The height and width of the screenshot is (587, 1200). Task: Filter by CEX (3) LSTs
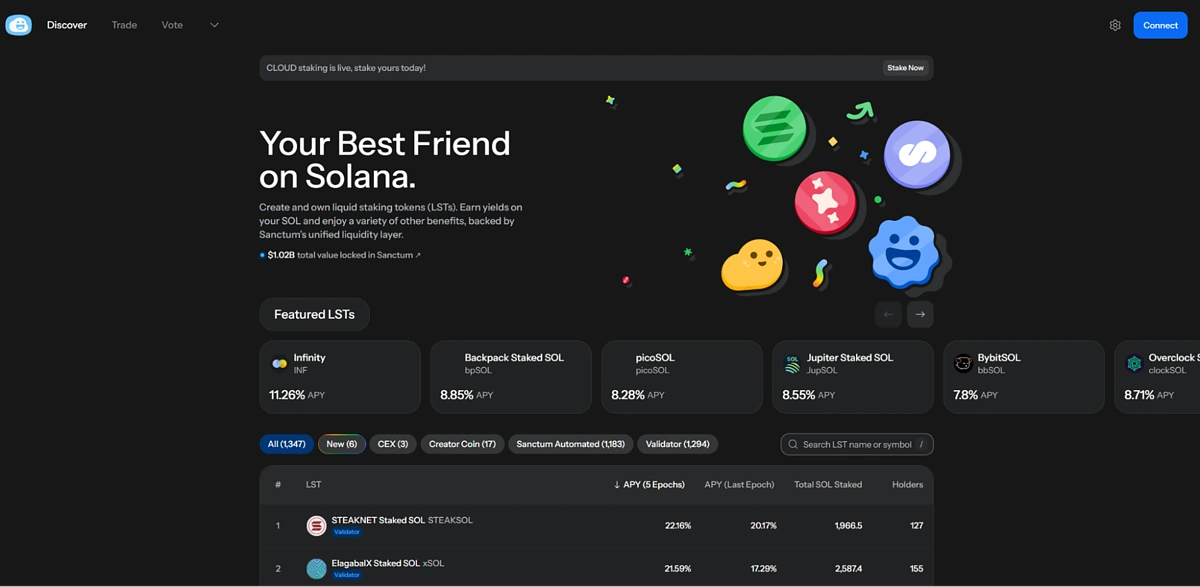click(x=393, y=444)
